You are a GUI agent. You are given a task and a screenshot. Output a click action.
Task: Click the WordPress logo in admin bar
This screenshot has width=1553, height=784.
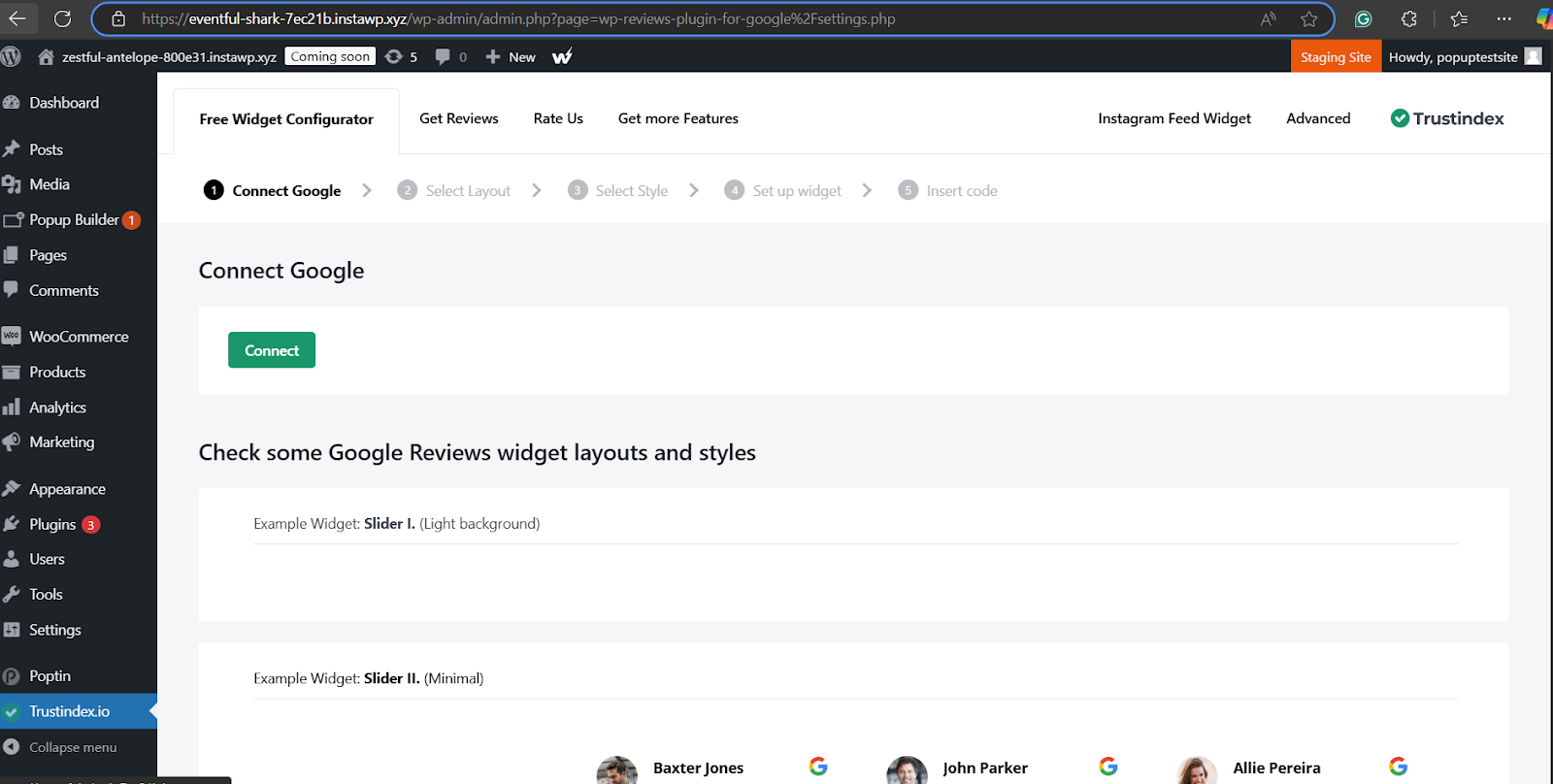pyautogui.click(x=11, y=56)
